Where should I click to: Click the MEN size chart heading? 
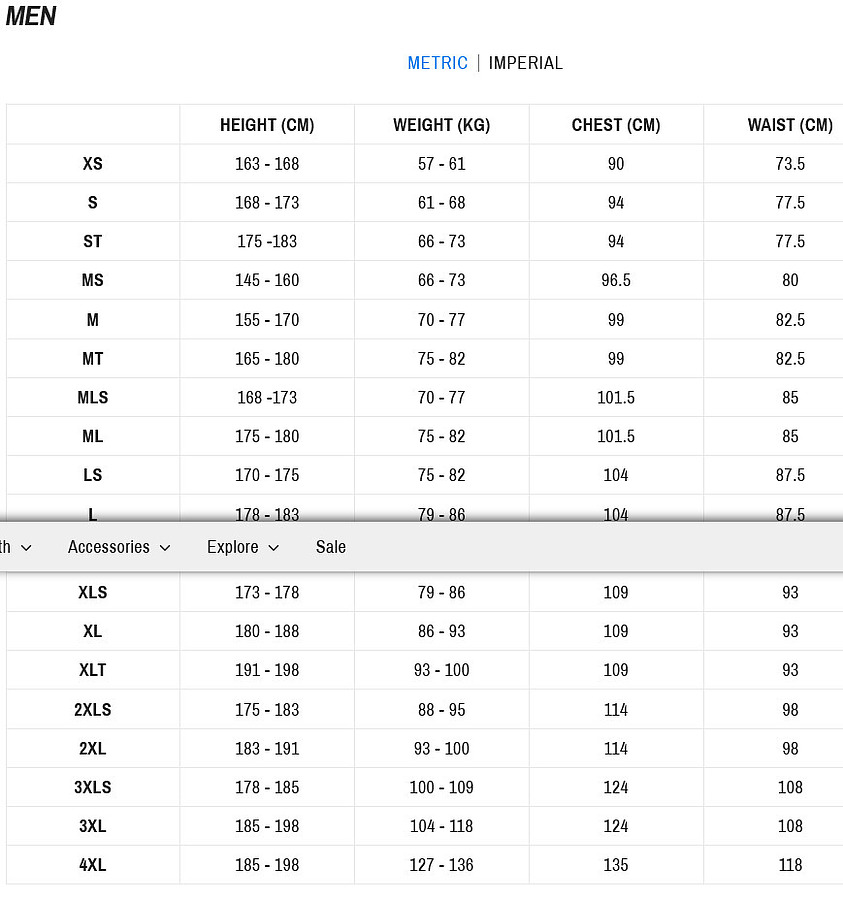(x=31, y=16)
